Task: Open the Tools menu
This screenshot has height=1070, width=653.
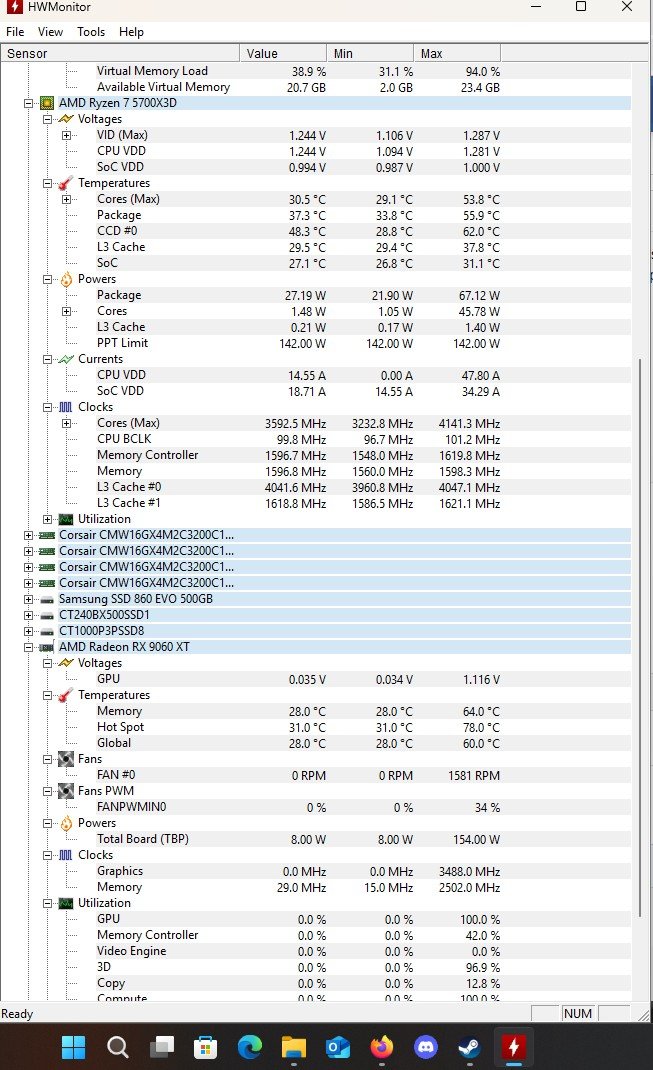Action: 91,32
